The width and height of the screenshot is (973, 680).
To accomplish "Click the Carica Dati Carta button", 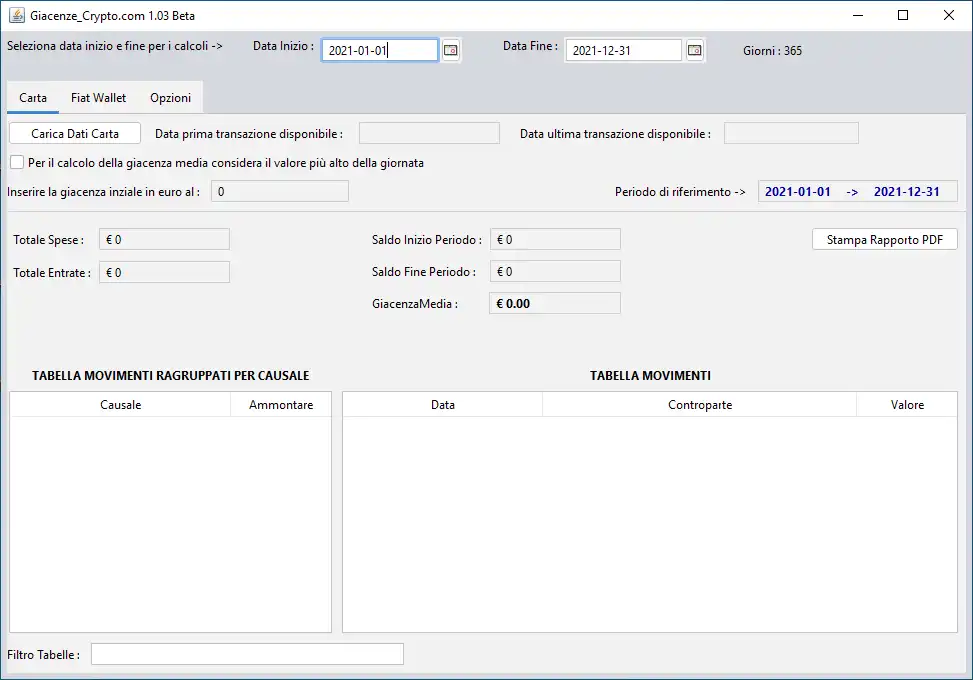I will 74,133.
